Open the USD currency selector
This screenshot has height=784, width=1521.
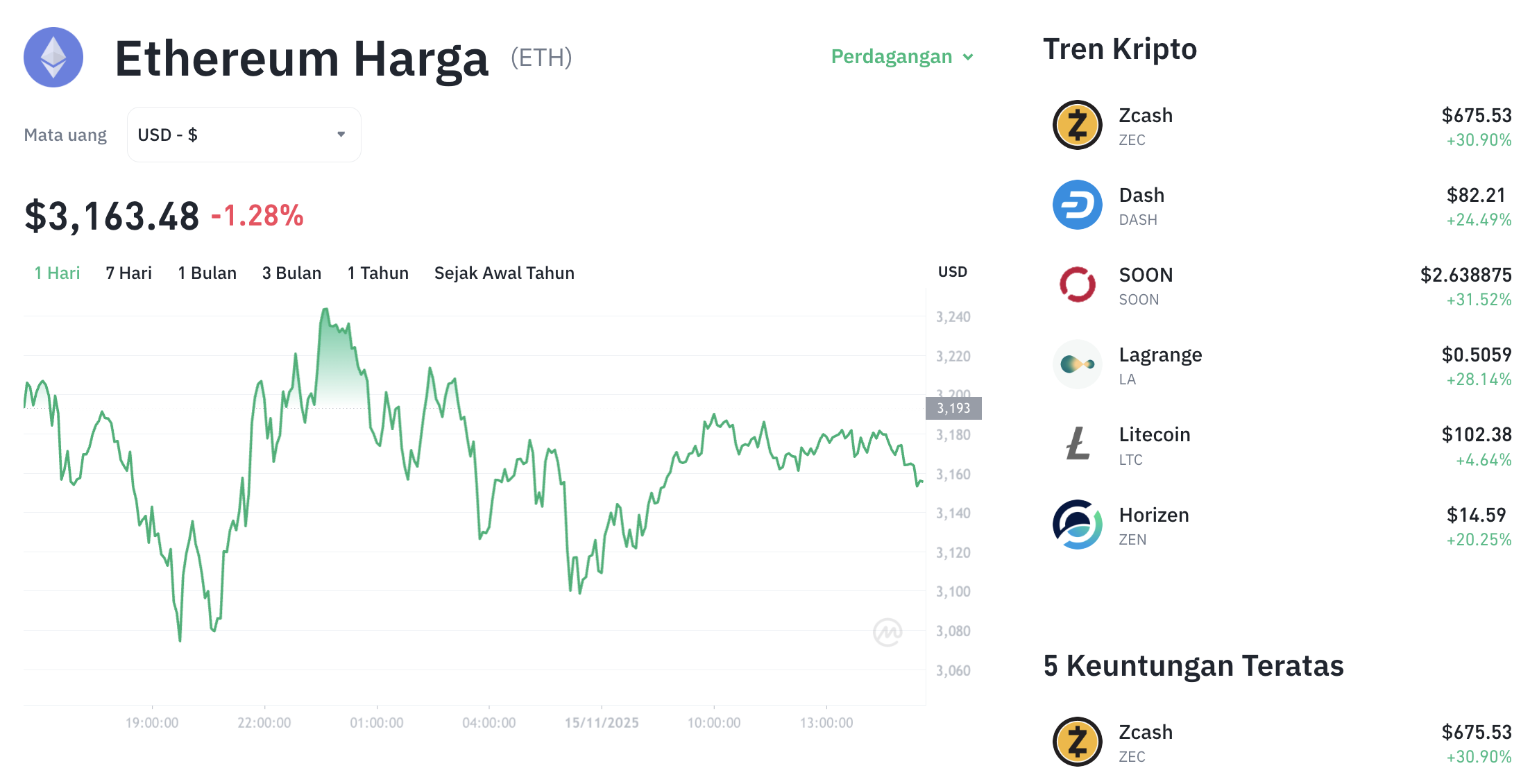point(243,134)
